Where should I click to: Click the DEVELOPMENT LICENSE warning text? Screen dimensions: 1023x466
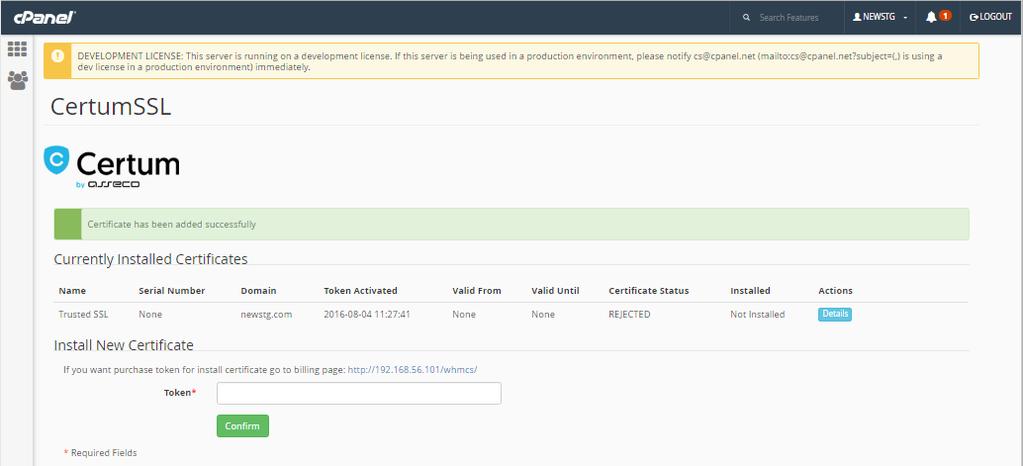[510, 61]
